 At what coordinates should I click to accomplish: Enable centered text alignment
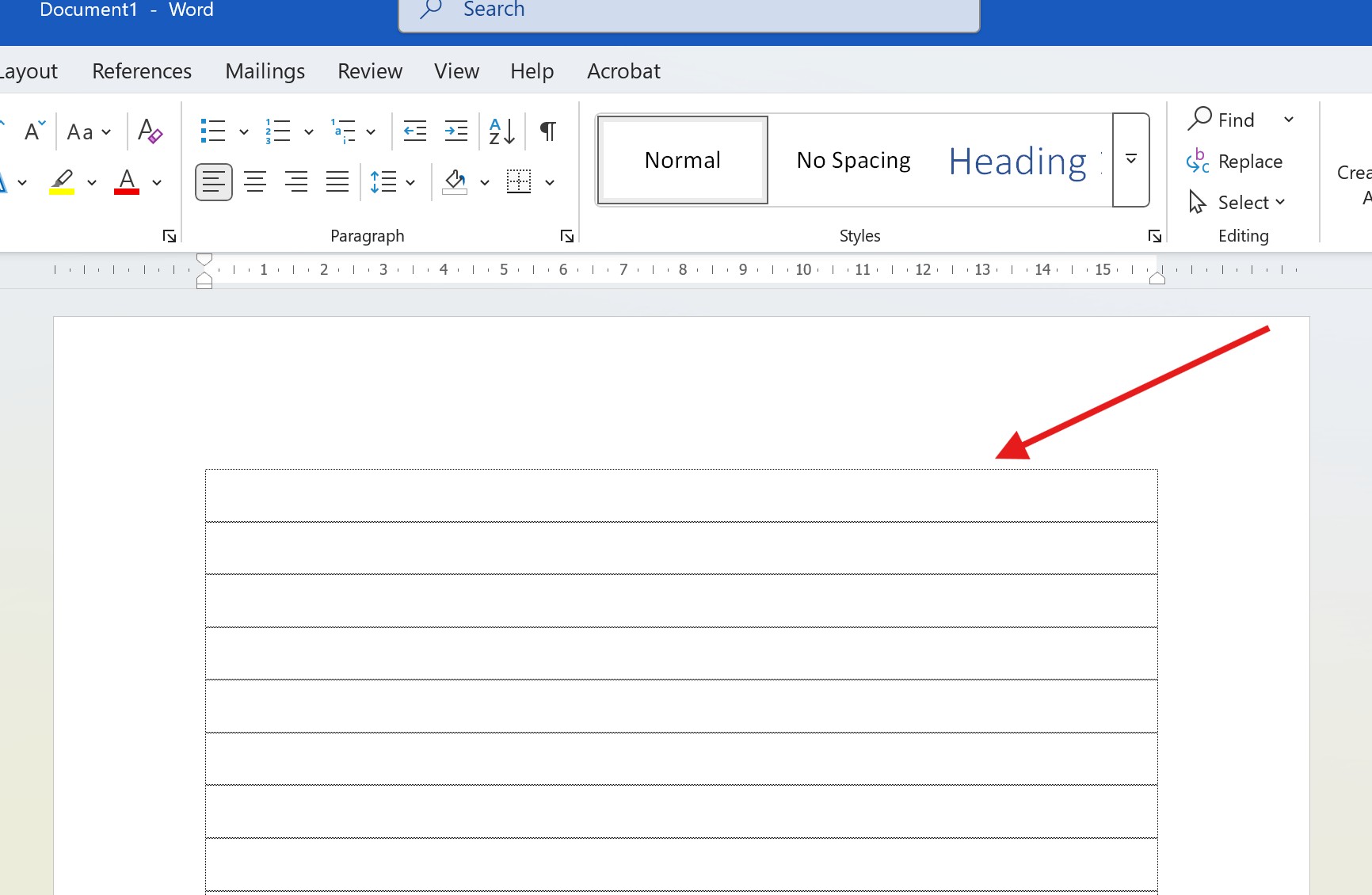[255, 181]
